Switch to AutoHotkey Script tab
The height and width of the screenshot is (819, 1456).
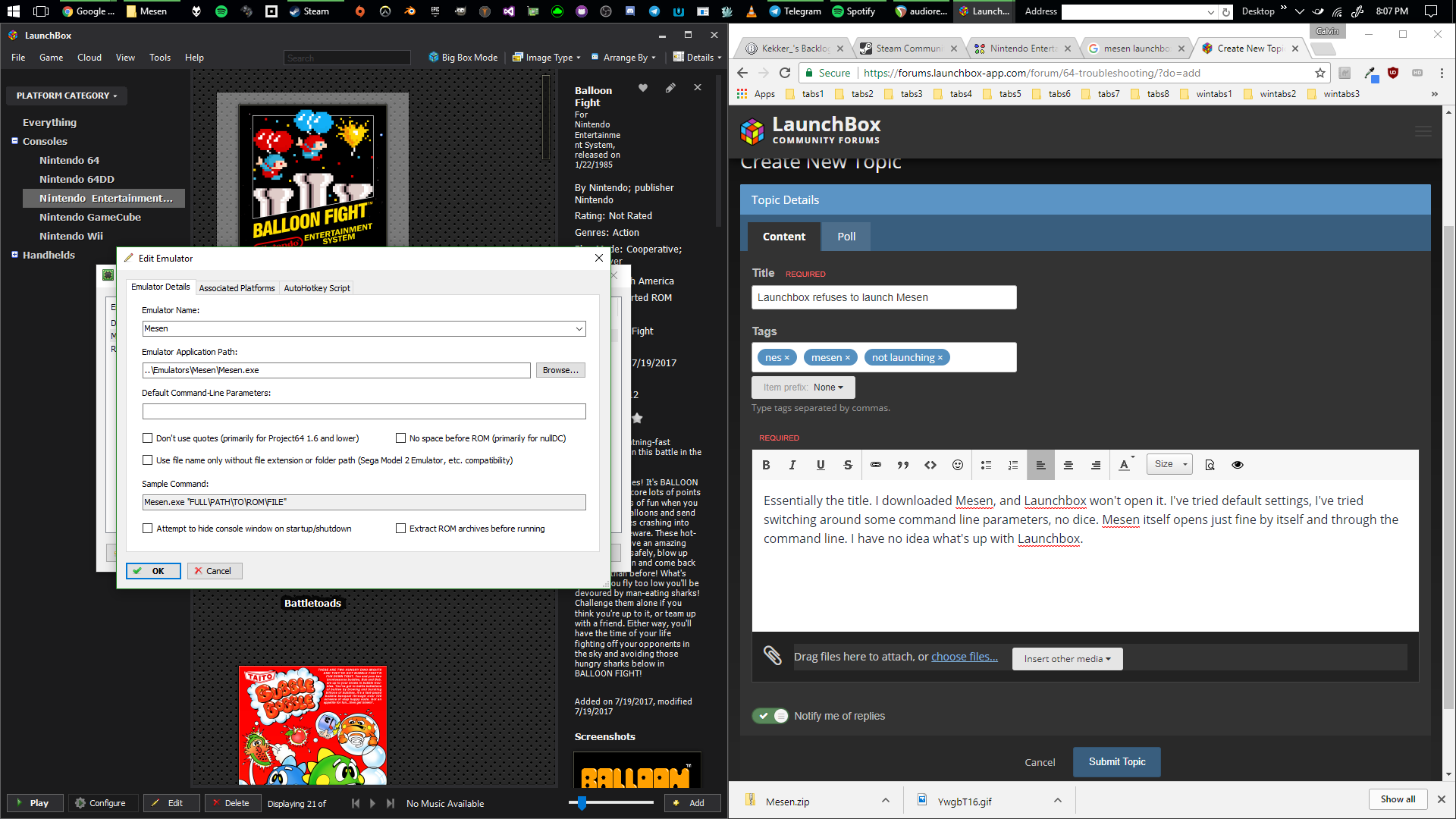coord(317,288)
